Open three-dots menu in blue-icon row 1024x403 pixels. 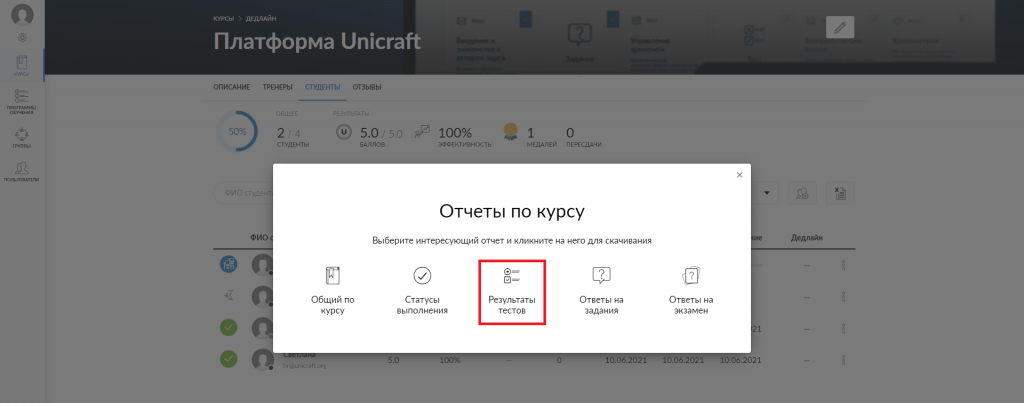pyautogui.click(x=844, y=265)
